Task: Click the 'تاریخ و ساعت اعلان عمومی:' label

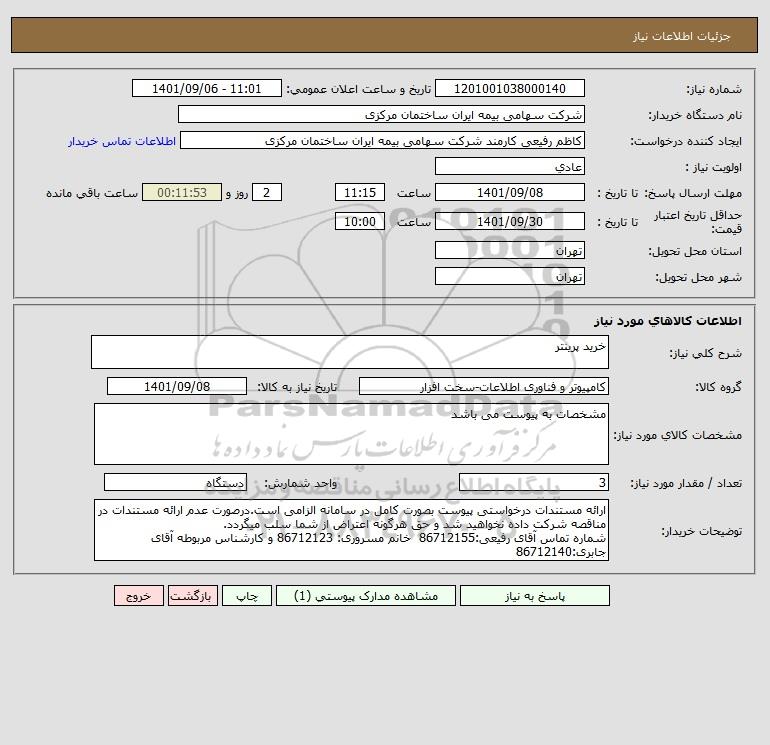Action: 358,89
